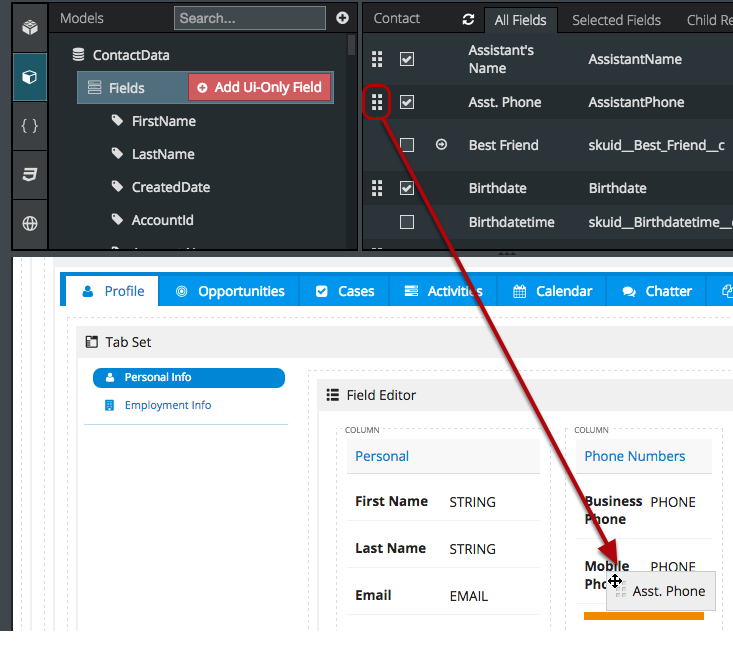Viewport: 733px width, 672px height.
Task: Click the drag handle beside Asst. Phone
Action: [377, 102]
